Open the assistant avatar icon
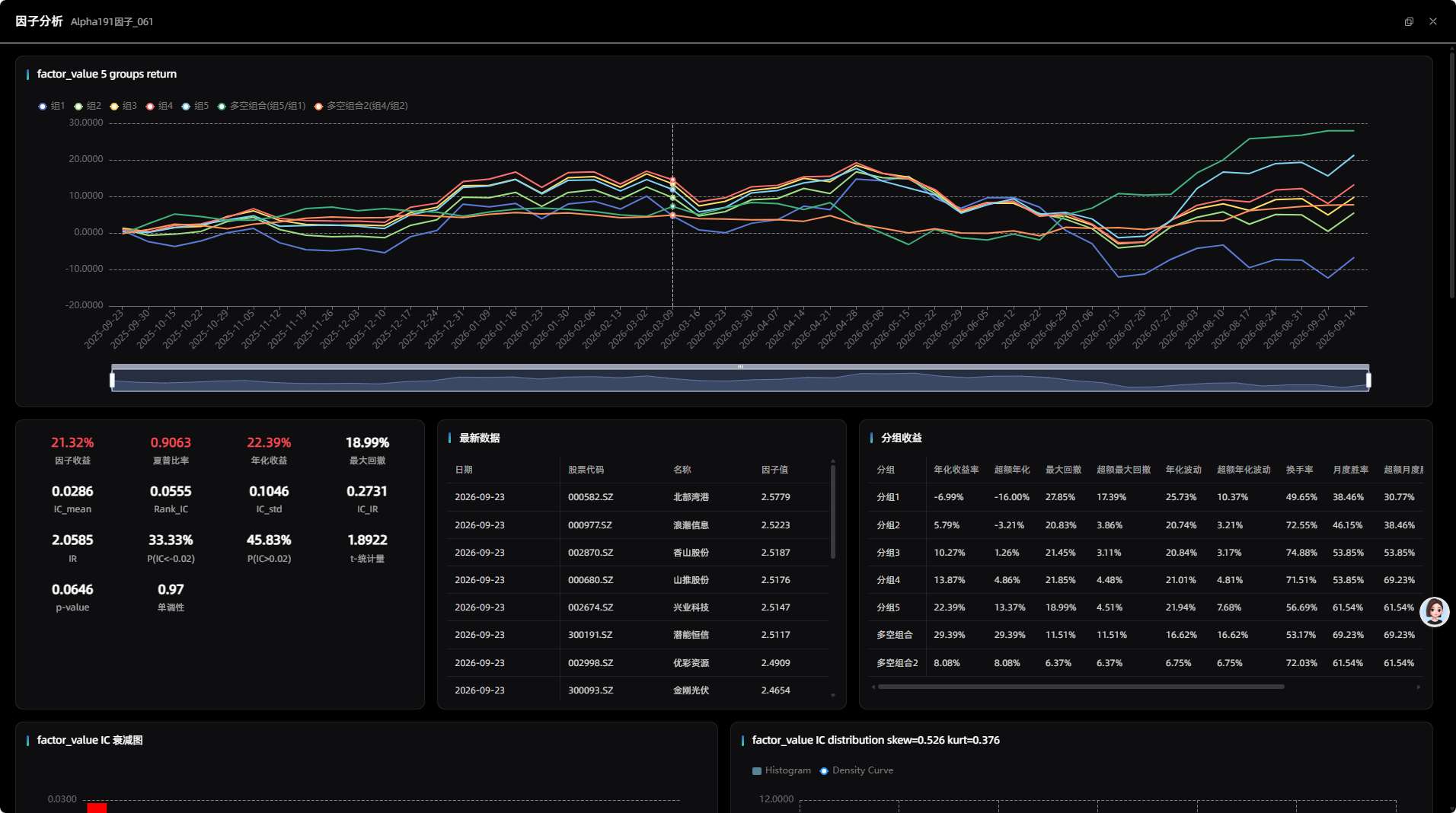Screen dimensions: 1456x813 click(1435, 611)
